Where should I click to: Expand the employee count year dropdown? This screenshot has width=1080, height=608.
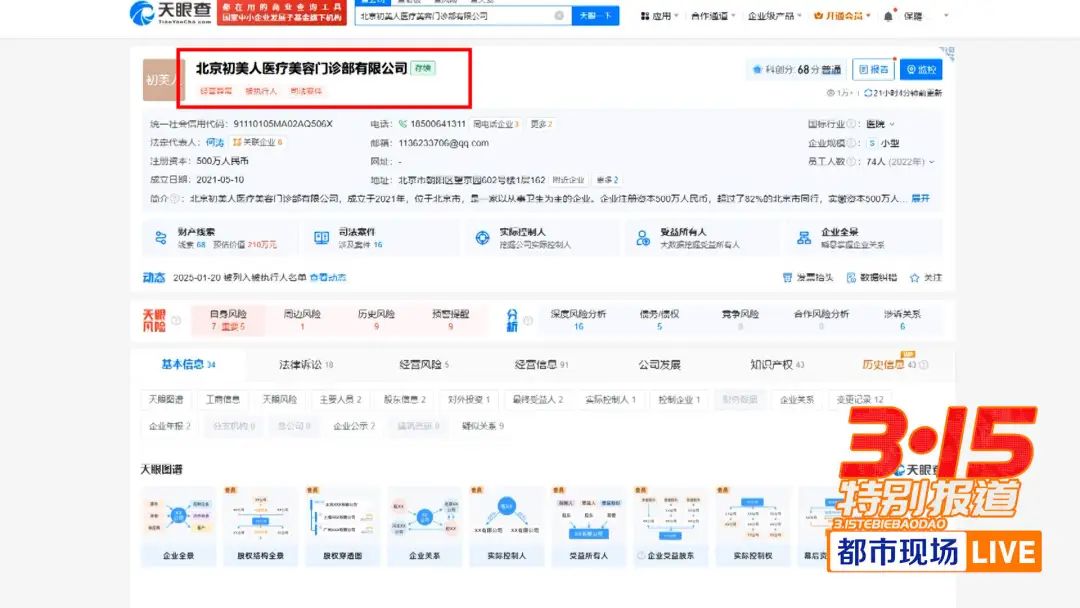(x=932, y=162)
